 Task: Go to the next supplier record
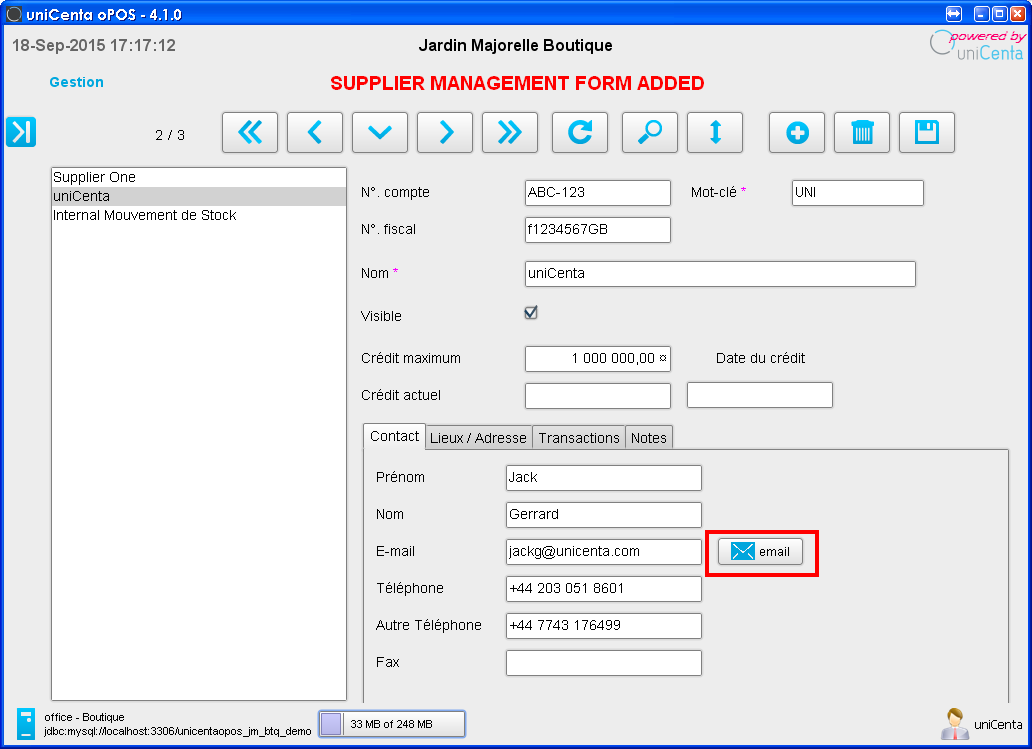coord(445,131)
